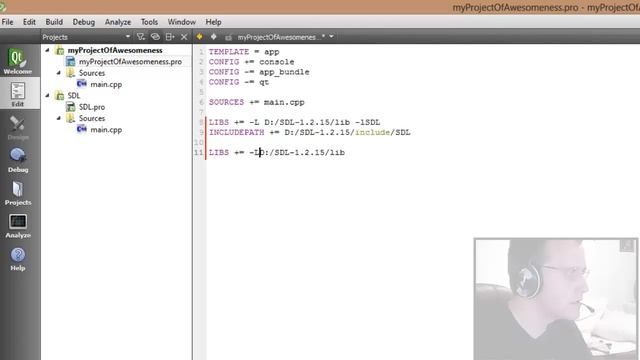Viewport: 640px width, 360px height.
Task: Open the open-documents dropdown for myProjectOfAwesomenes
Action: tap(331, 37)
